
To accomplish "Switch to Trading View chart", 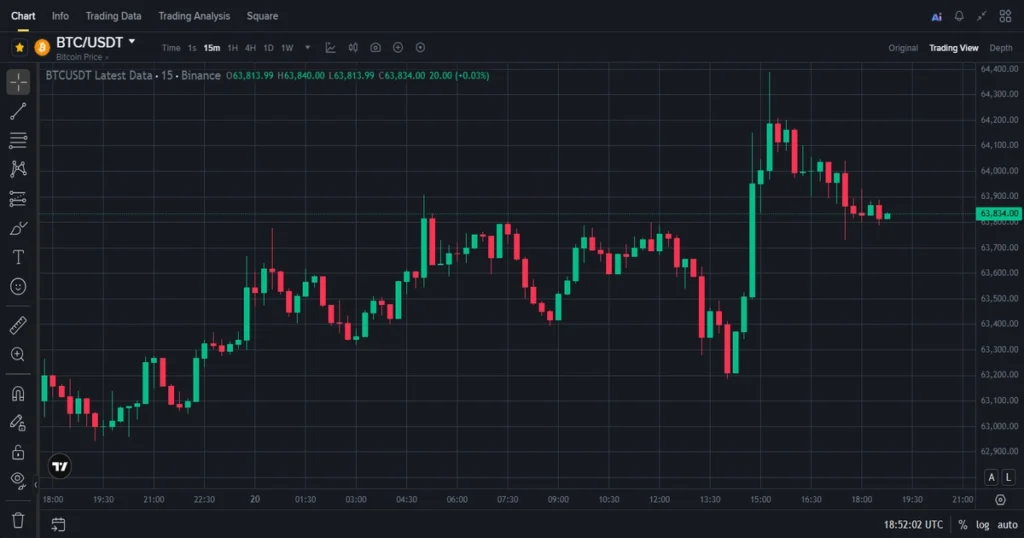I will point(953,48).
